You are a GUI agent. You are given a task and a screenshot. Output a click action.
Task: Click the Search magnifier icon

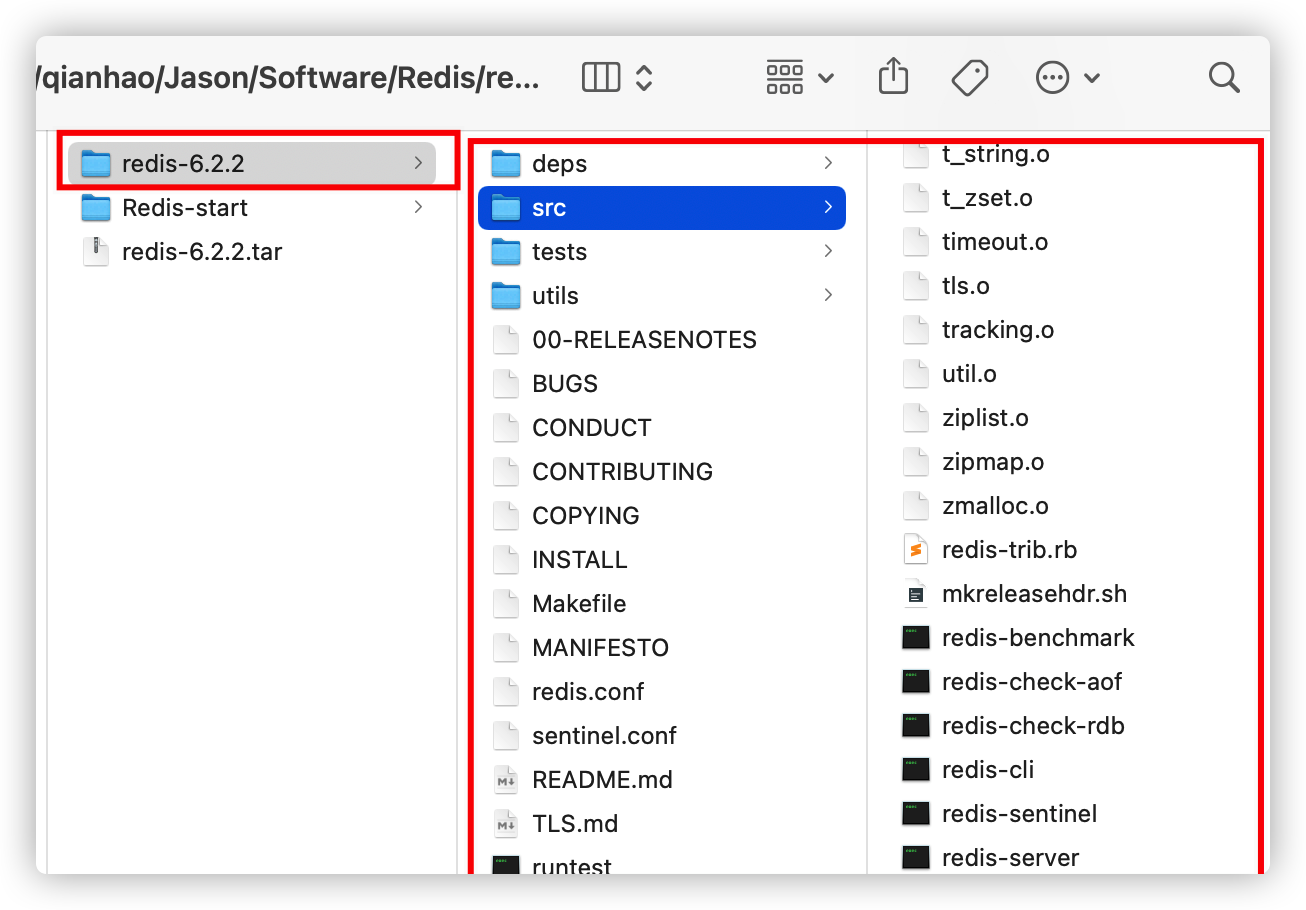(1224, 77)
